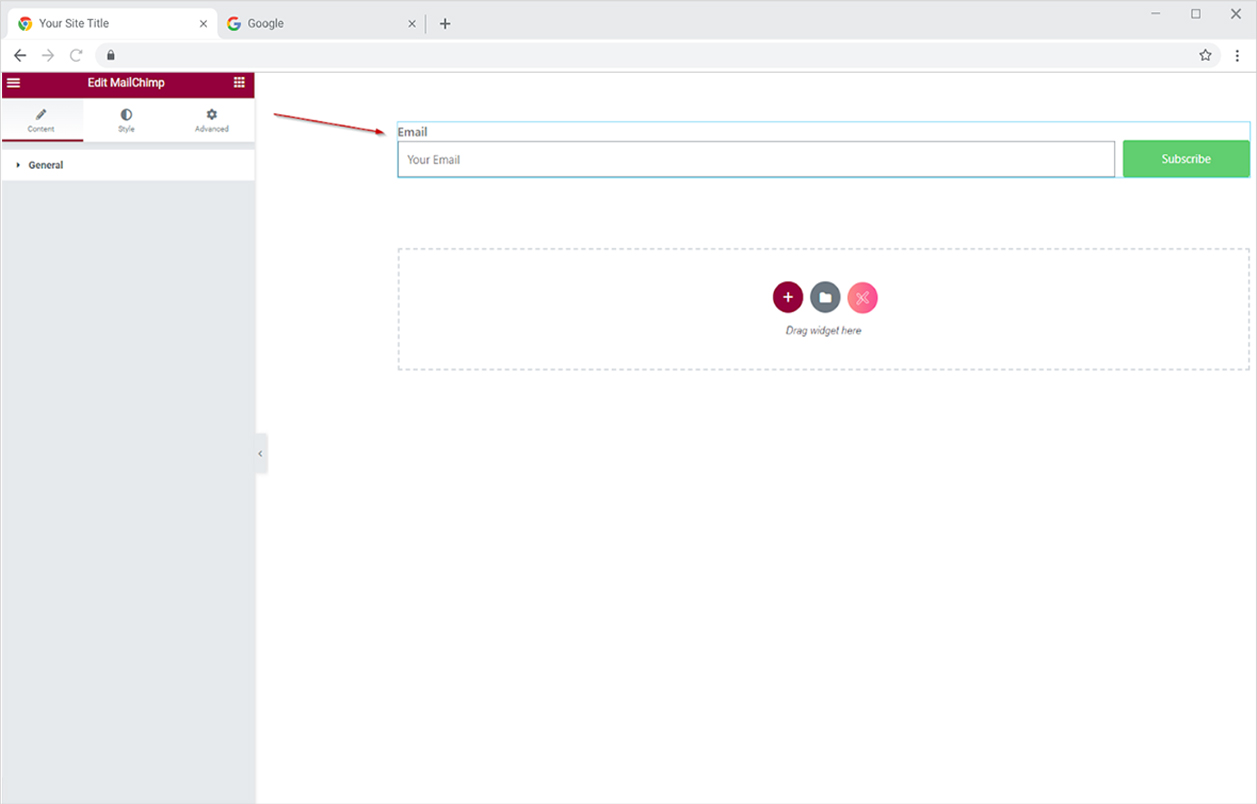Bookmark page with the star icon
This screenshot has height=804, width=1257.
1205,55
